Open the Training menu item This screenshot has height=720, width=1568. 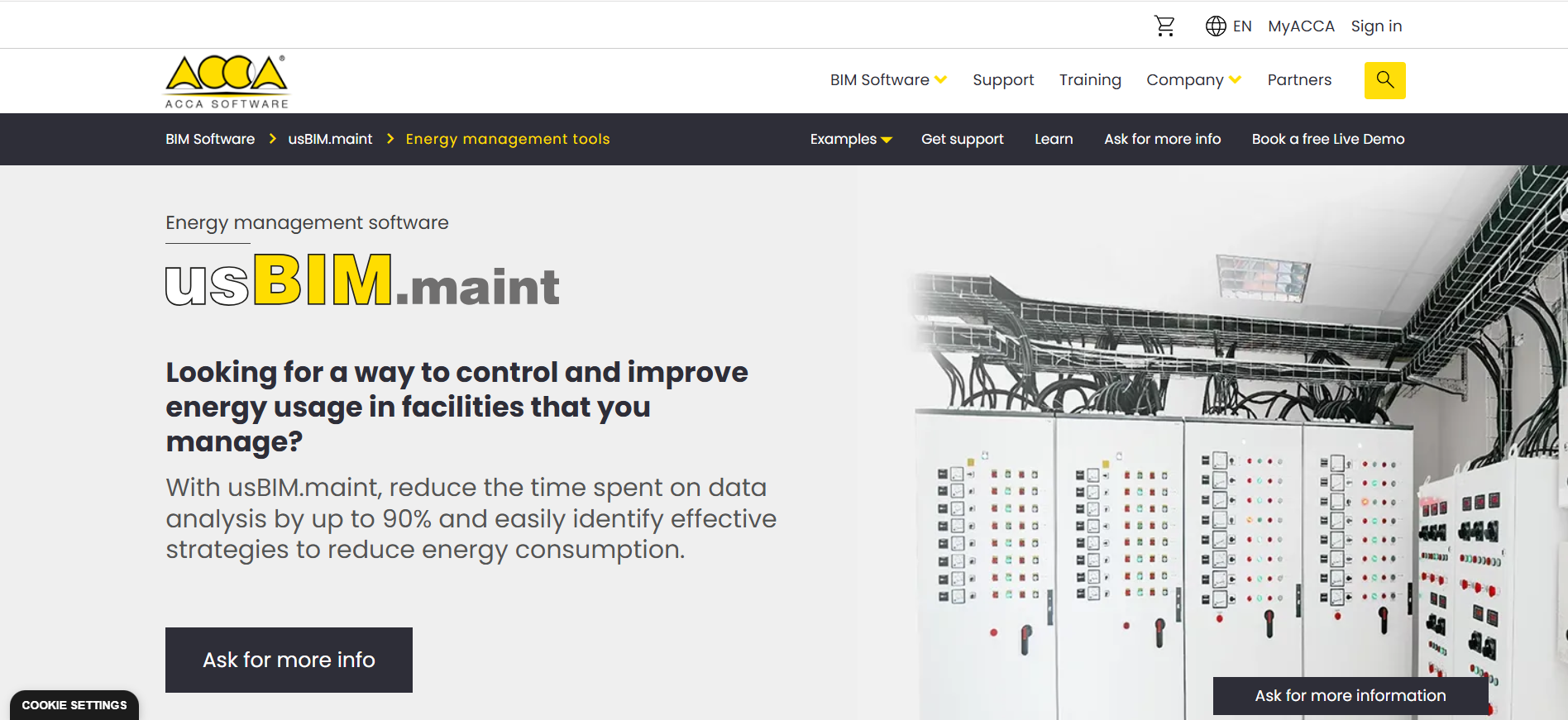[1090, 80]
